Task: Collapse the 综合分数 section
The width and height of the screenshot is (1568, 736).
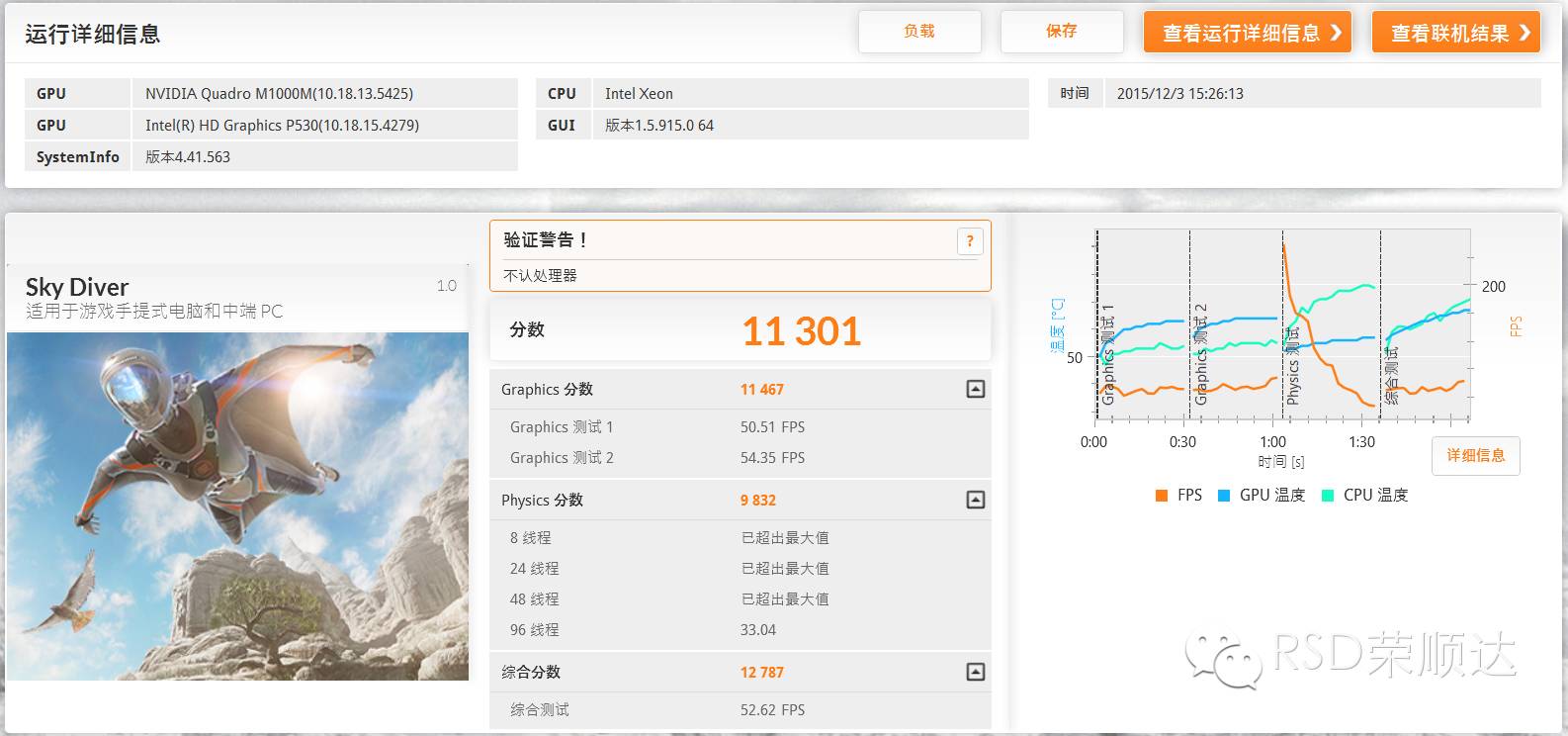Action: pyautogui.click(x=976, y=672)
